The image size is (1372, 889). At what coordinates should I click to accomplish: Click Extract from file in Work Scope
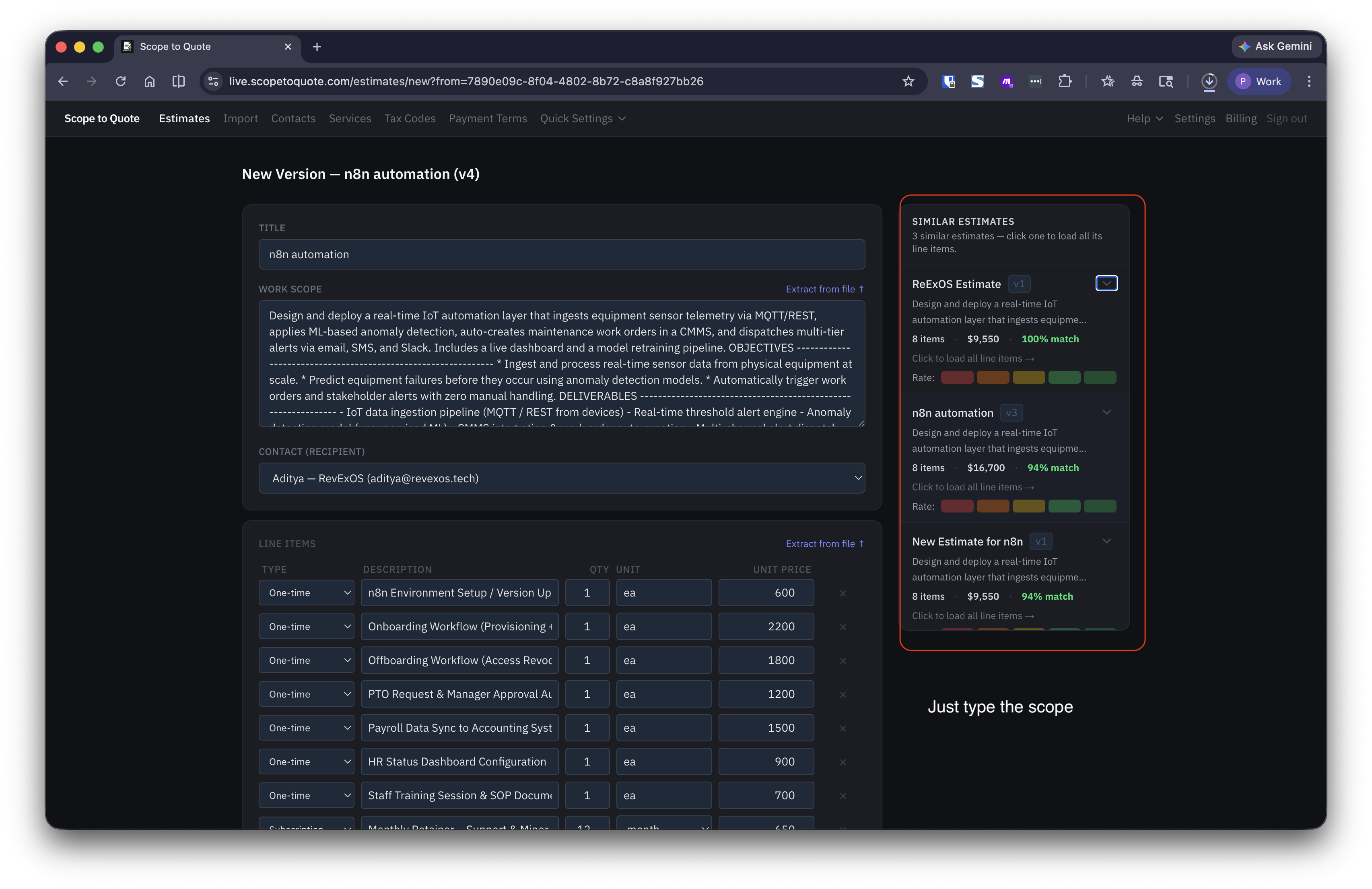click(x=824, y=289)
